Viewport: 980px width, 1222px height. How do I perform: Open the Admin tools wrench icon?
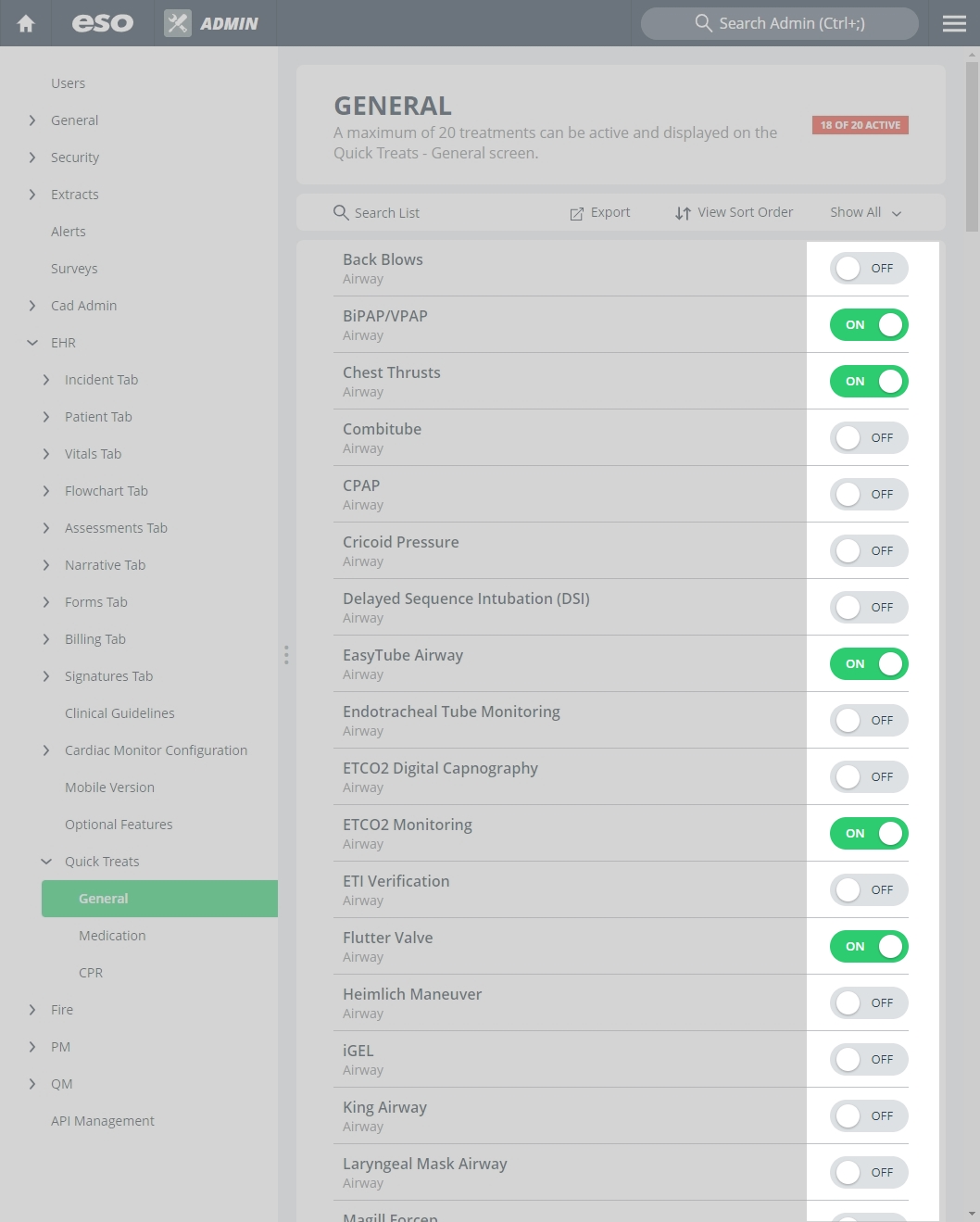tap(178, 23)
